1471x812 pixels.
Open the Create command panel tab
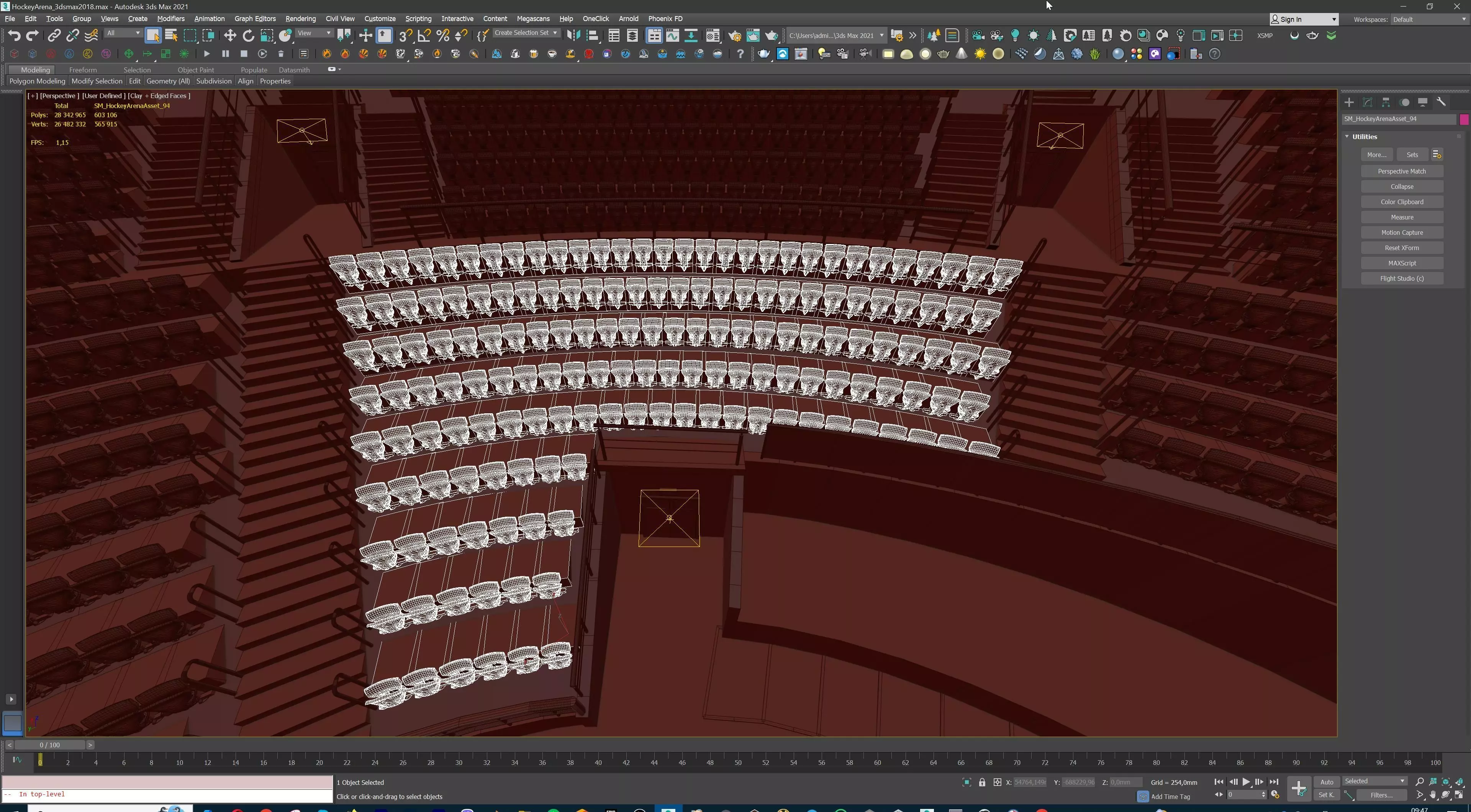click(1349, 101)
